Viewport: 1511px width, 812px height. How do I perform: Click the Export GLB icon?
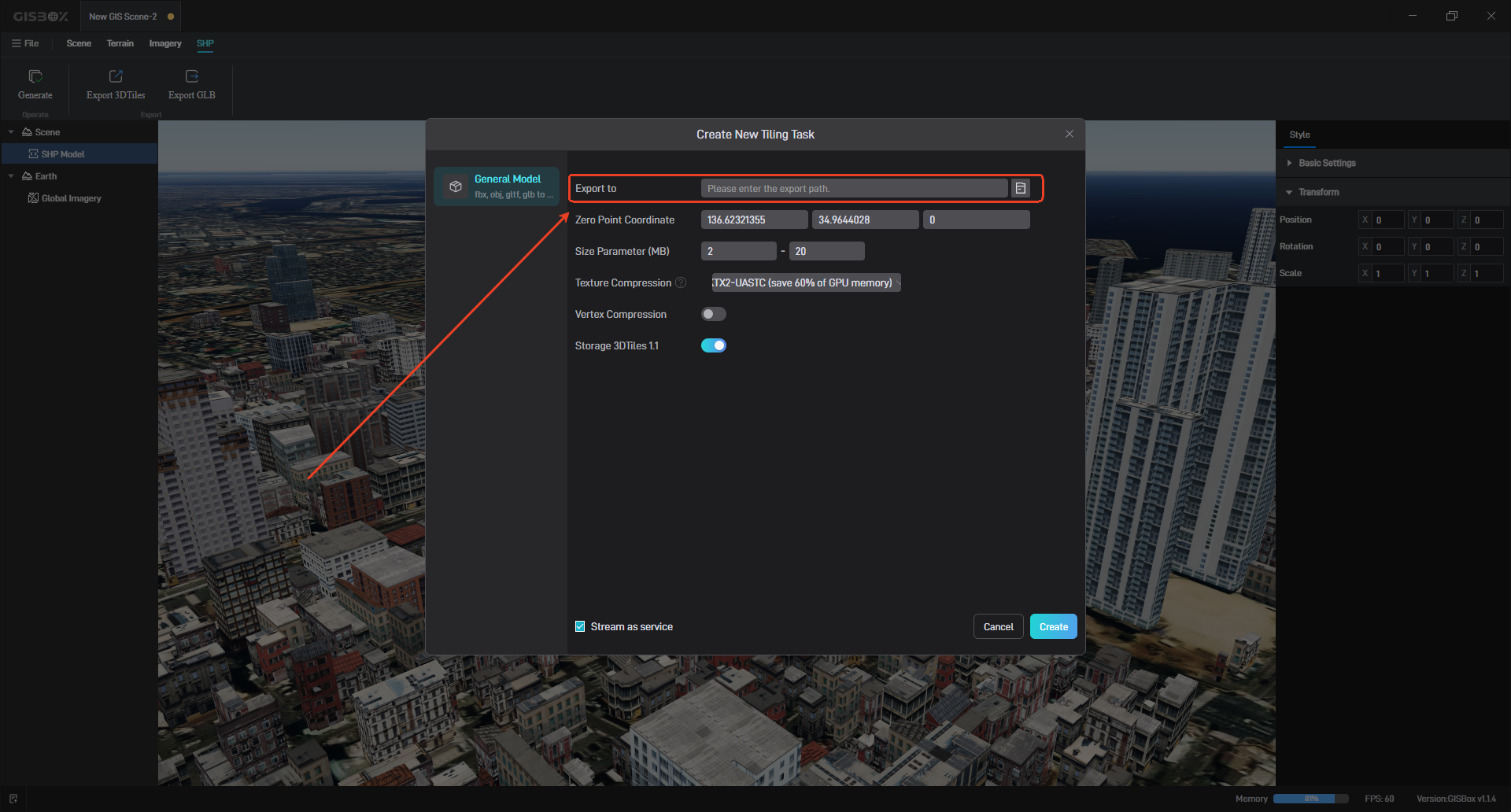point(191,76)
